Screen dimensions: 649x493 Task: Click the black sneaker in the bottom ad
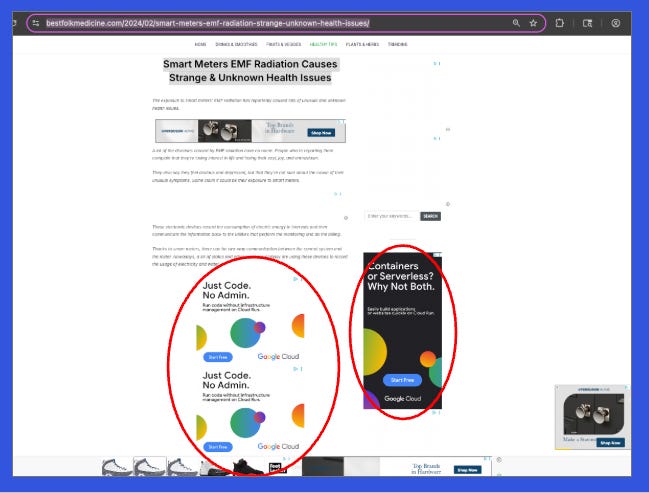pyautogui.click(x=248, y=467)
